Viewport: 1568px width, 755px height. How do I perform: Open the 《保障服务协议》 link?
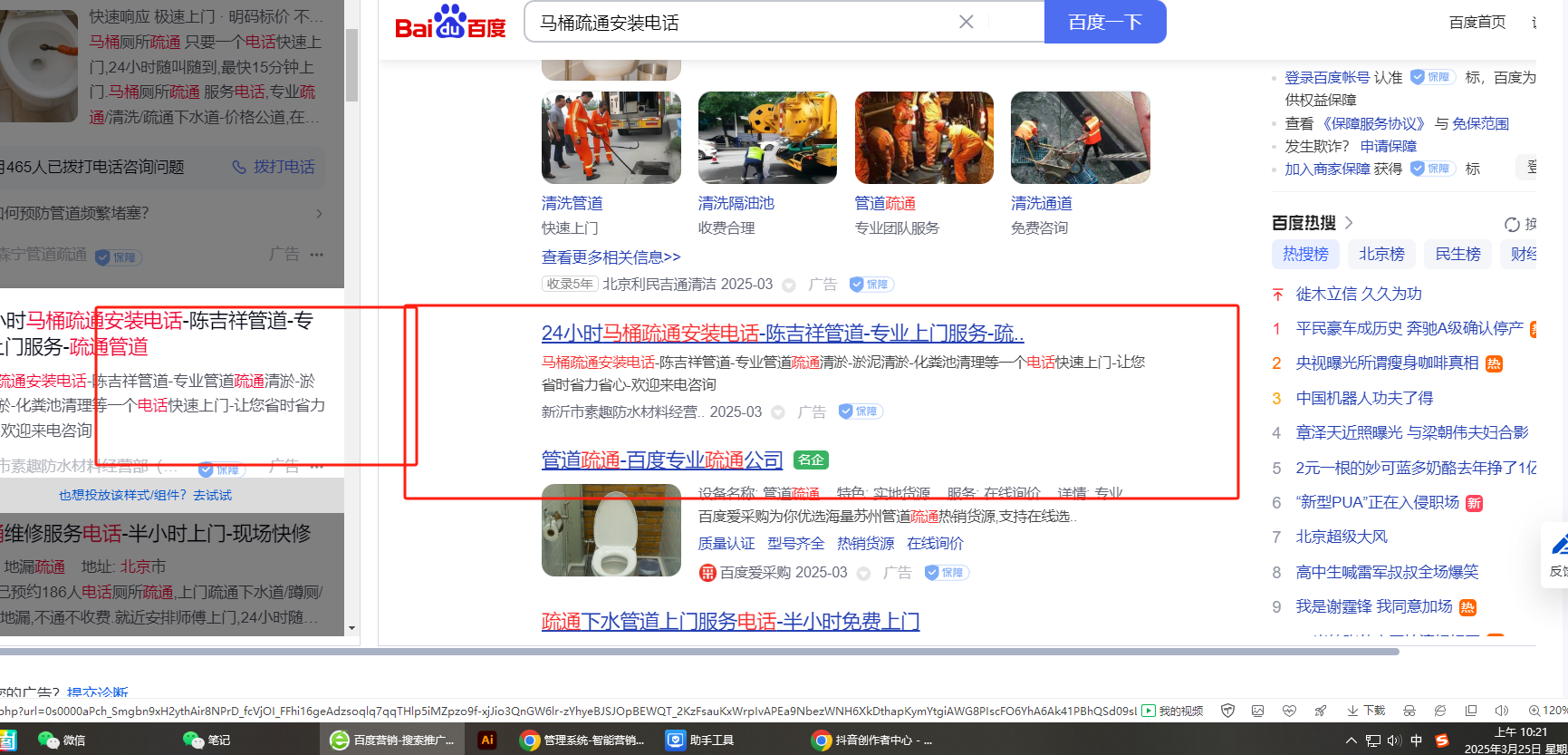(x=1373, y=123)
